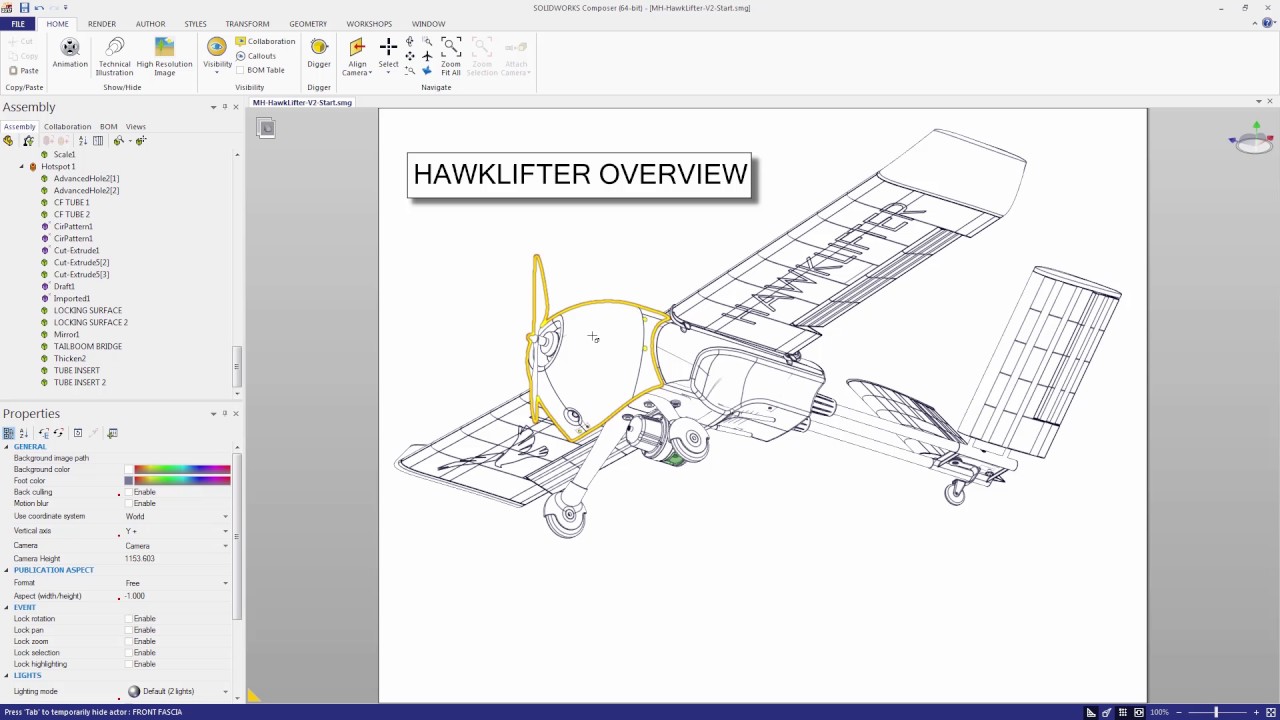
Task: Click the save icon in title bar
Action: pyautogui.click(x=25, y=8)
